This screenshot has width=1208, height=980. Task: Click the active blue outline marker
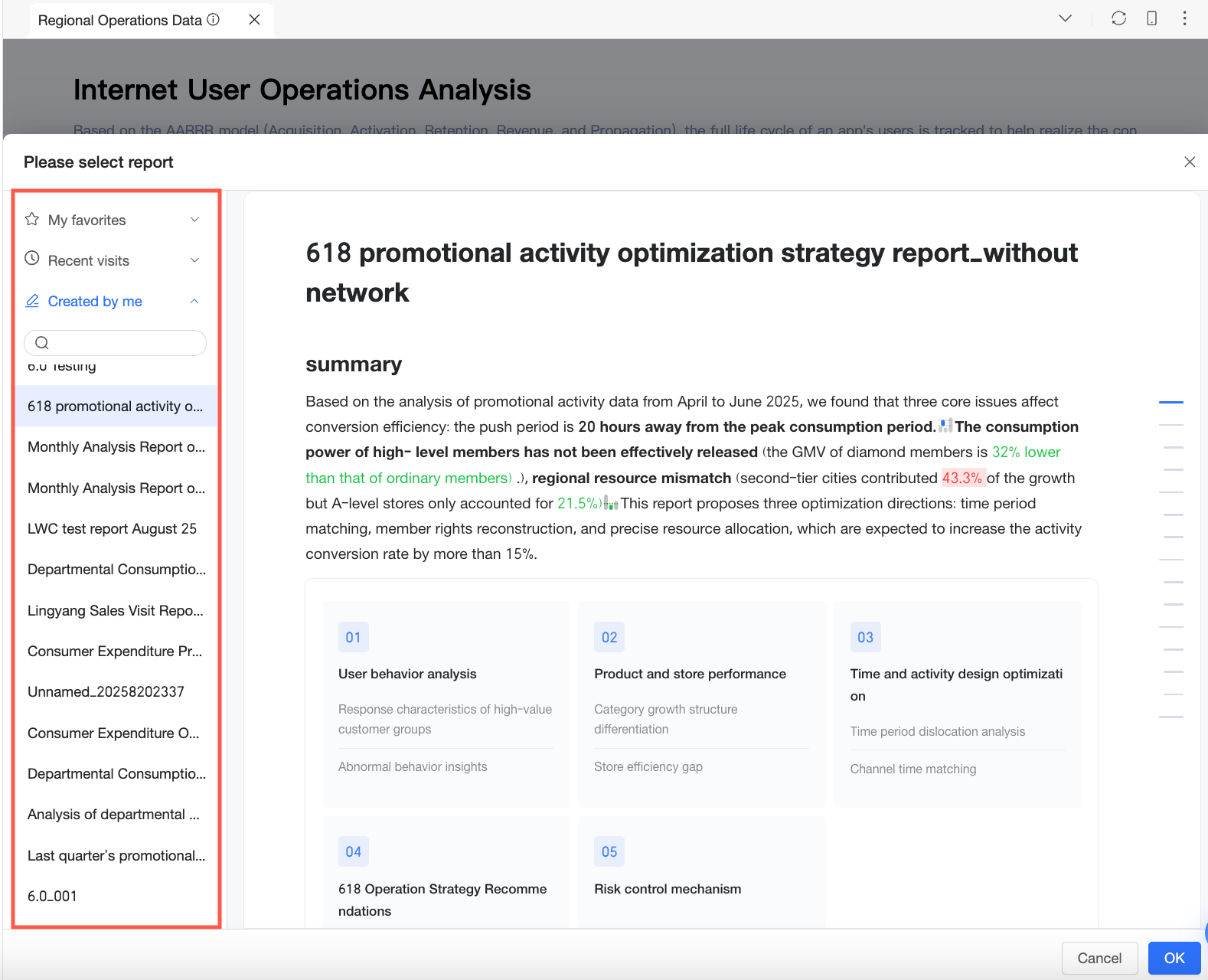[1171, 402]
